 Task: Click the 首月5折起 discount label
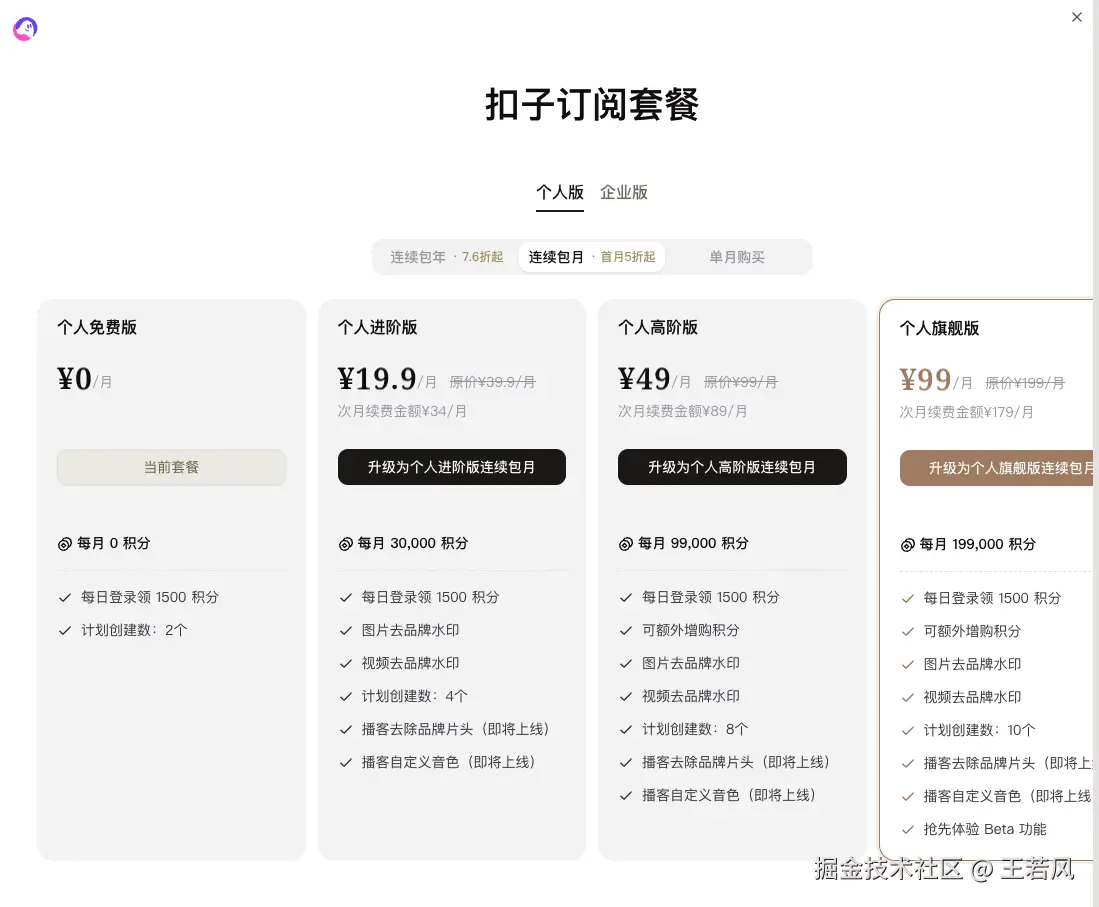(x=628, y=257)
